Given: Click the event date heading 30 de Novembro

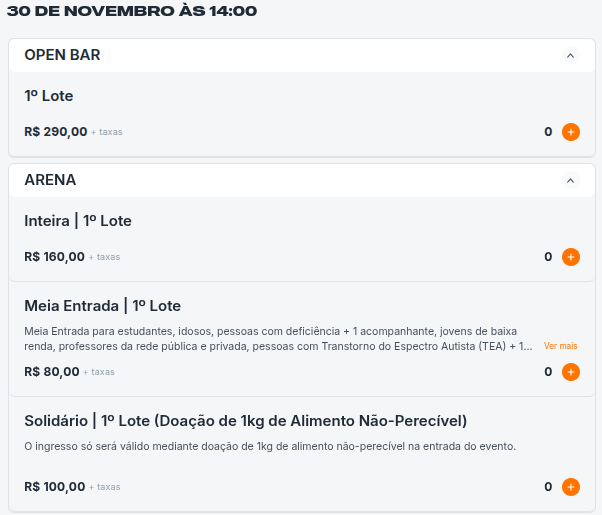Looking at the screenshot, I should pyautogui.click(x=132, y=12).
